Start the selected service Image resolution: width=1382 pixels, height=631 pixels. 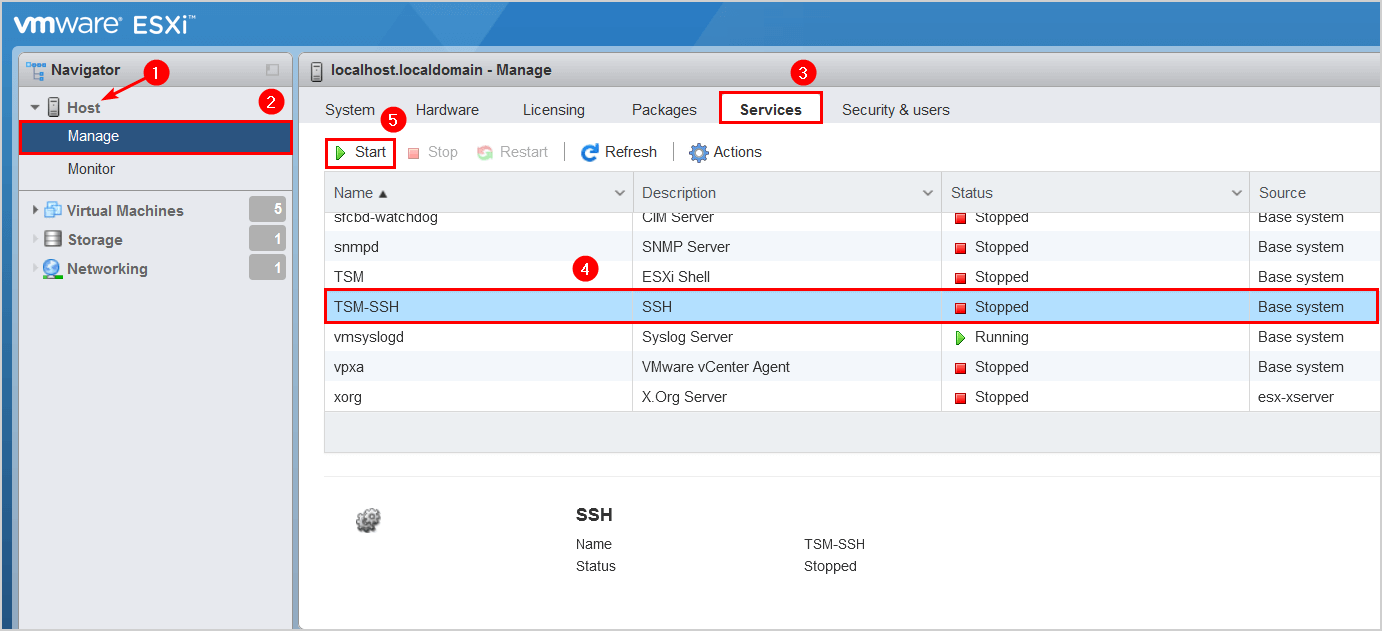click(360, 152)
